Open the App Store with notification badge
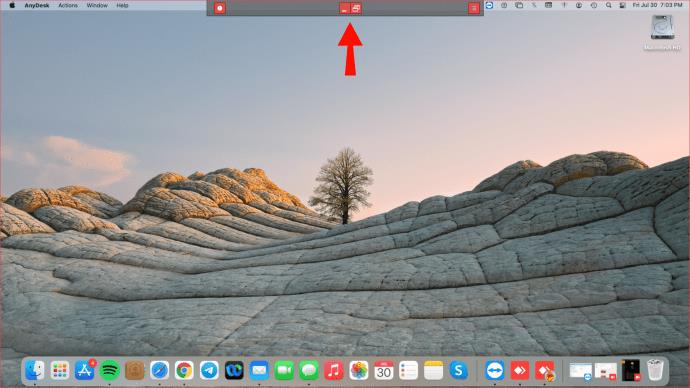This screenshot has height=388, width=690. click(84, 370)
